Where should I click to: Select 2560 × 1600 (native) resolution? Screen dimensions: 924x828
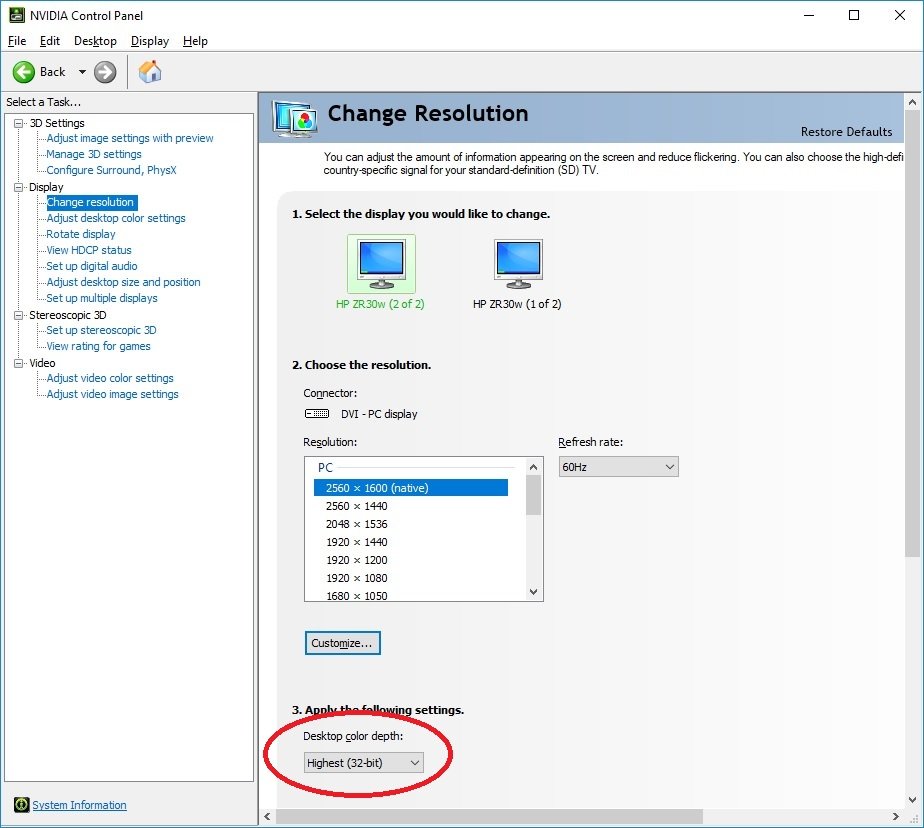[411, 488]
